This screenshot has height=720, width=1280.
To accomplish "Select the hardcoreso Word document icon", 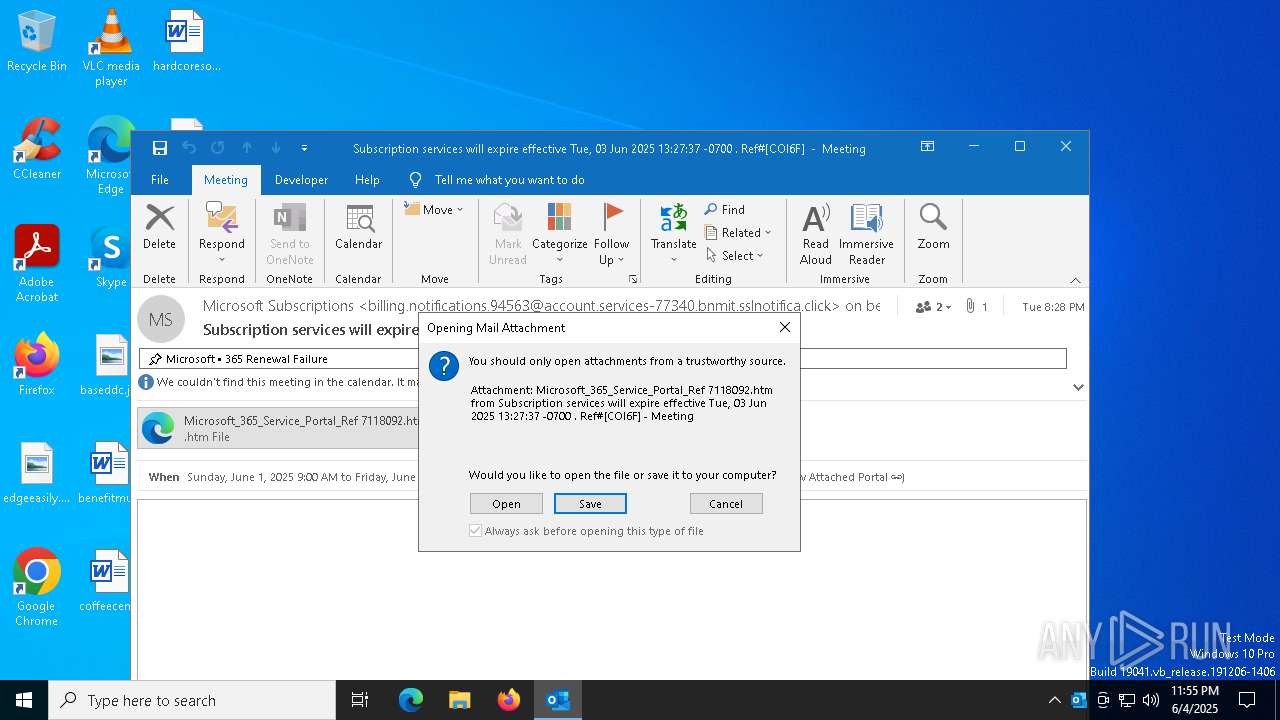I will (x=186, y=41).
